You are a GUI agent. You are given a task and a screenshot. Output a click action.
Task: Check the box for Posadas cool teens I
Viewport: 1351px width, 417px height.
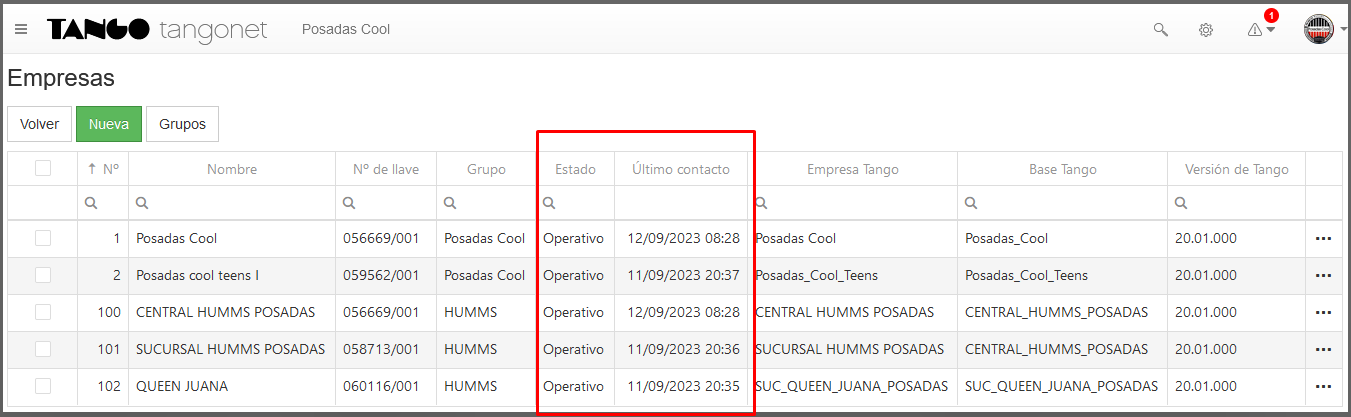tap(43, 275)
